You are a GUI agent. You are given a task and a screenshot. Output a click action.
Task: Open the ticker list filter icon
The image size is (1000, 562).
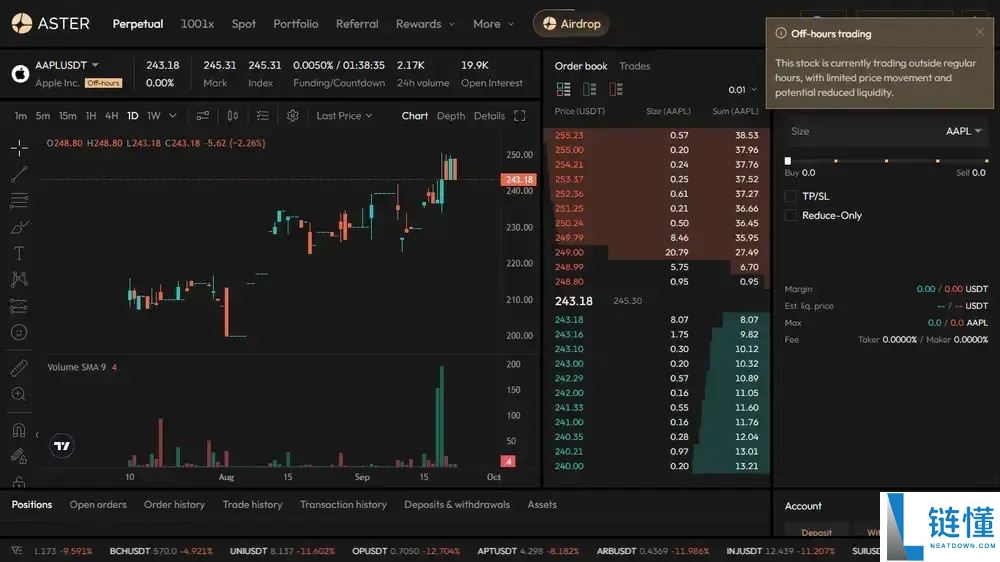[x=17, y=551]
